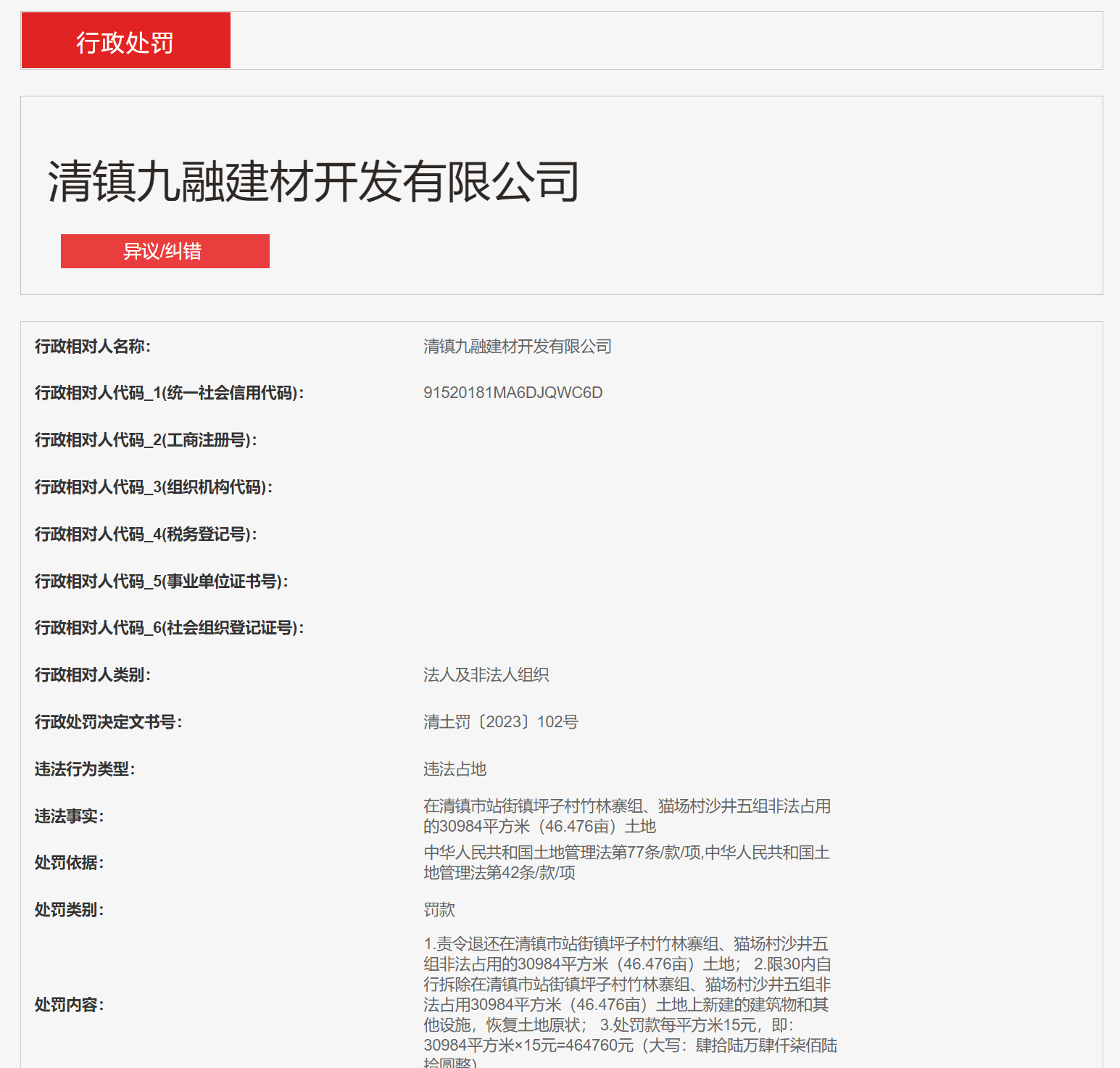Click the 处罚依据 label
Image resolution: width=1120 pixels, height=1068 pixels.
pyautogui.click(x=70, y=863)
